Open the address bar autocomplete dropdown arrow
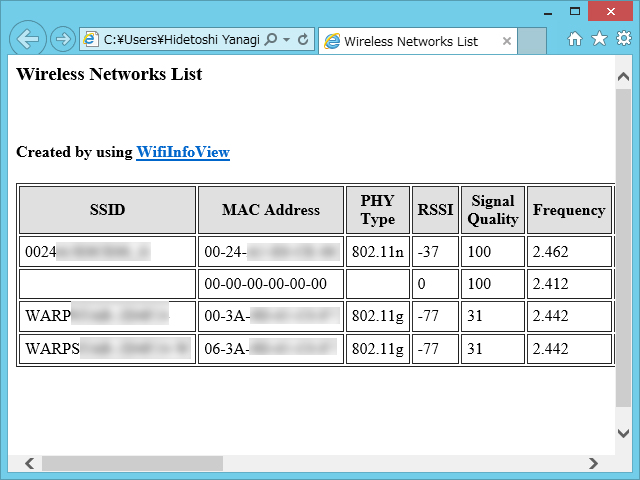The height and width of the screenshot is (480, 640). pyautogui.click(x=287, y=40)
